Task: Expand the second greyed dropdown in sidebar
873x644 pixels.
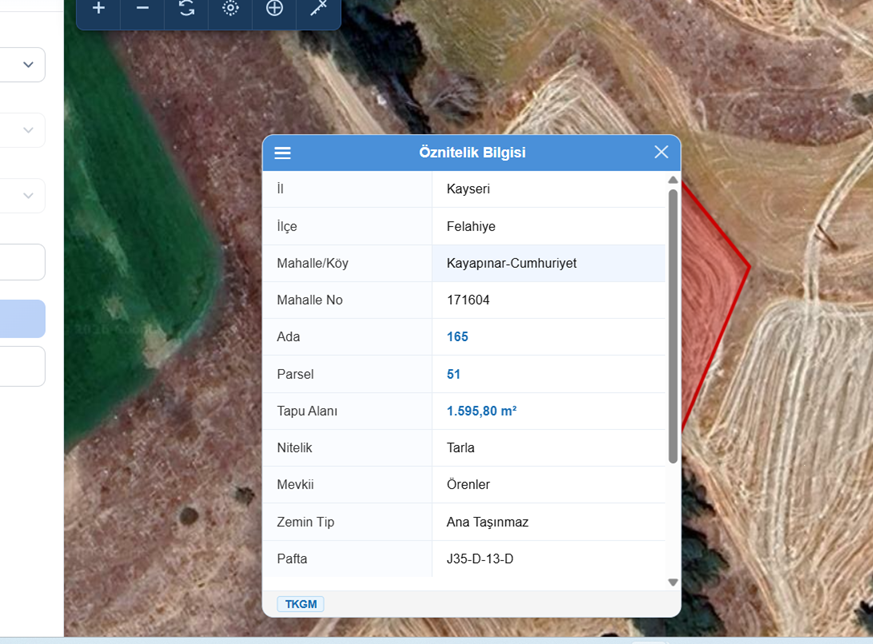Action: point(22,130)
